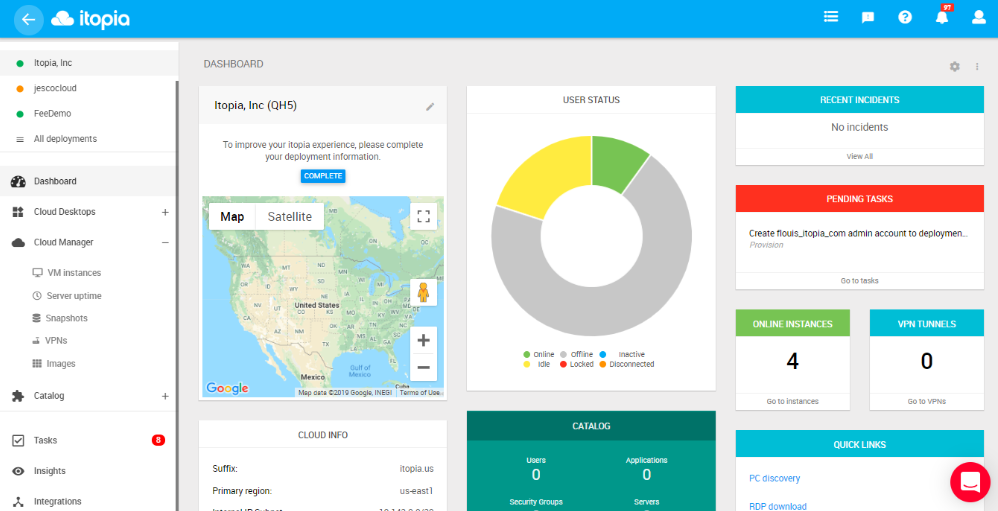Click the Users count in Catalog
Viewport: 998px width, 511px height.
pyautogui.click(x=536, y=475)
